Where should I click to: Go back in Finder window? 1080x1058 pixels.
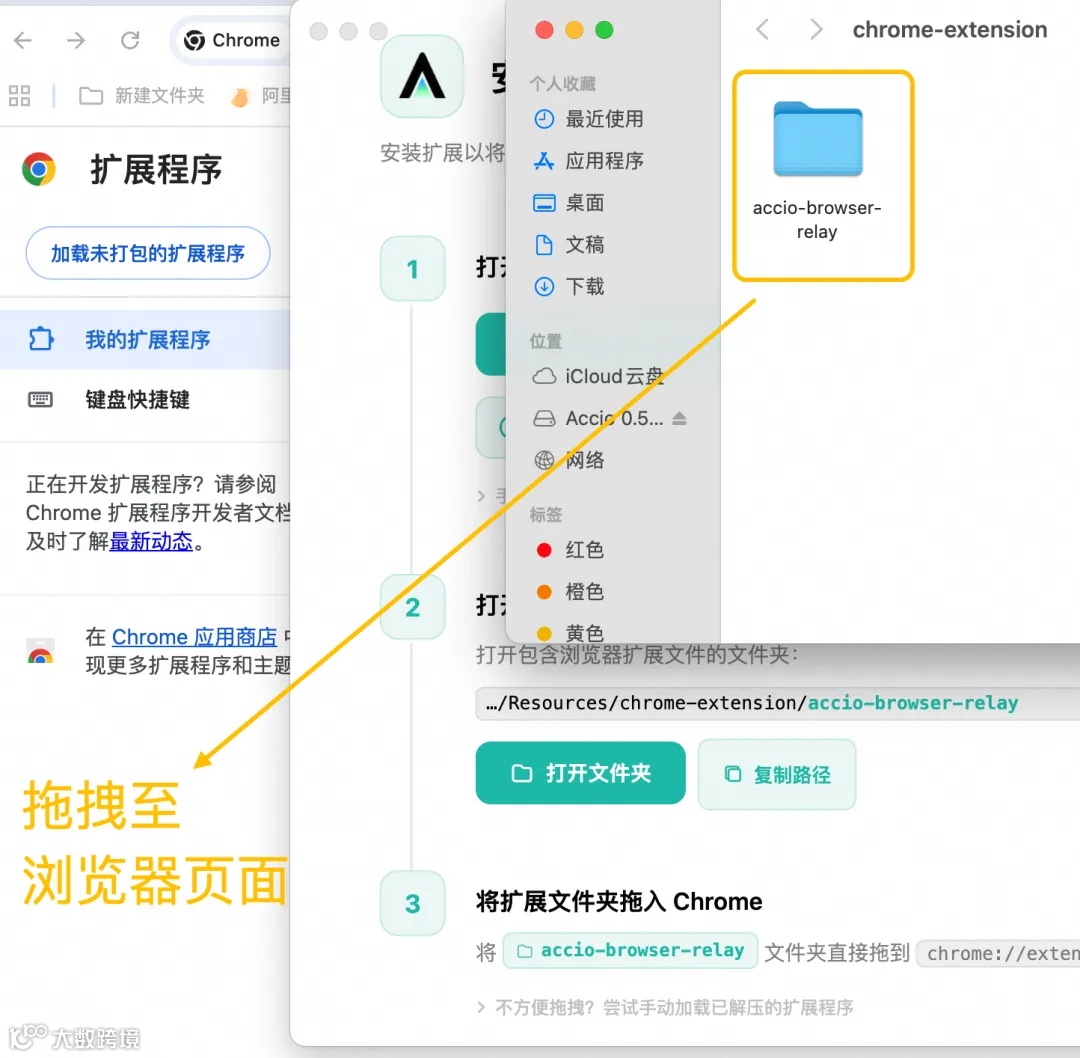coord(762,30)
